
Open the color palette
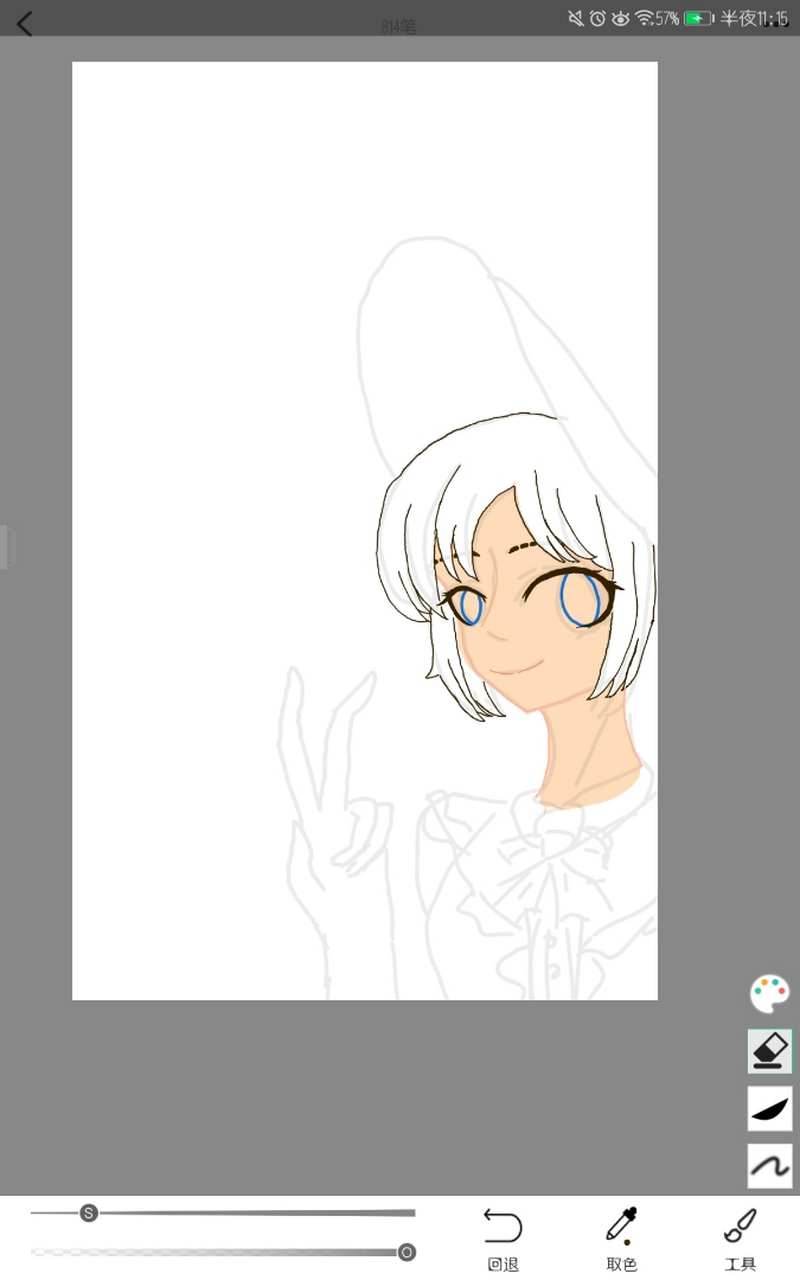[x=769, y=994]
